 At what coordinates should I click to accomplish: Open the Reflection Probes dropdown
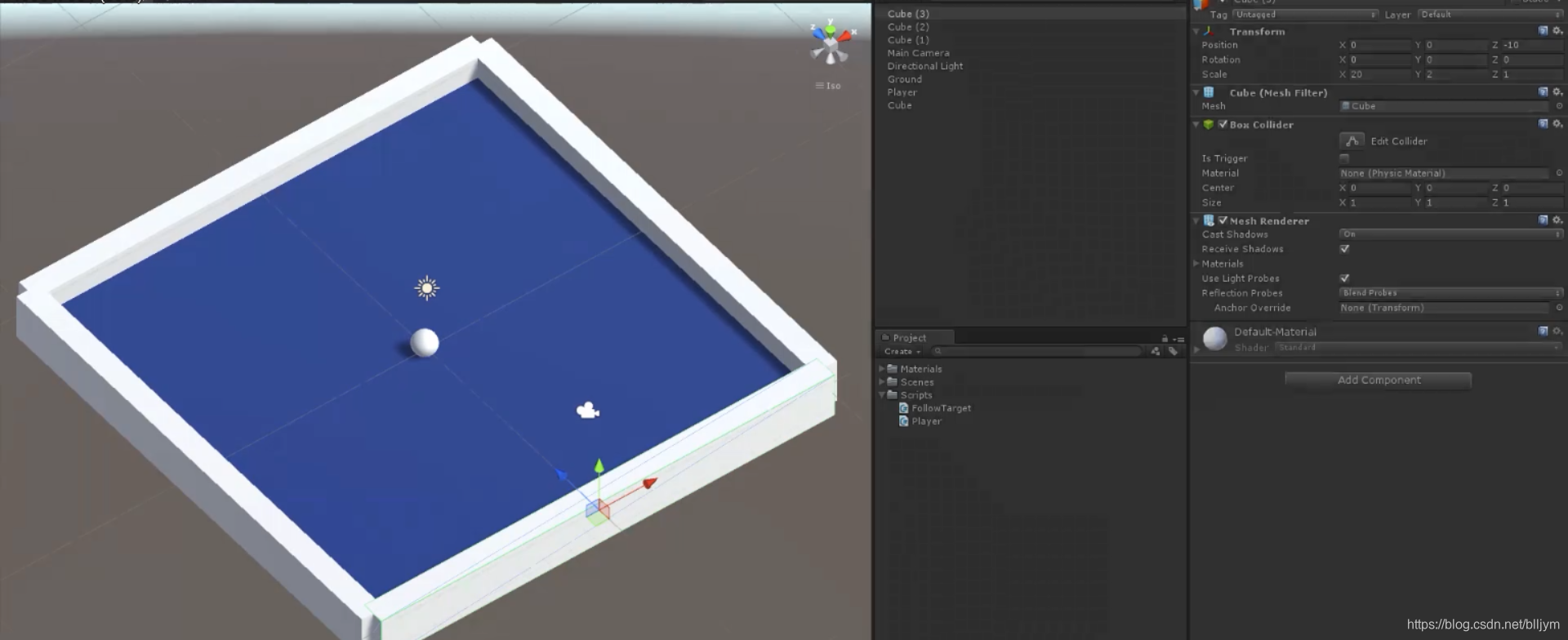1451,293
